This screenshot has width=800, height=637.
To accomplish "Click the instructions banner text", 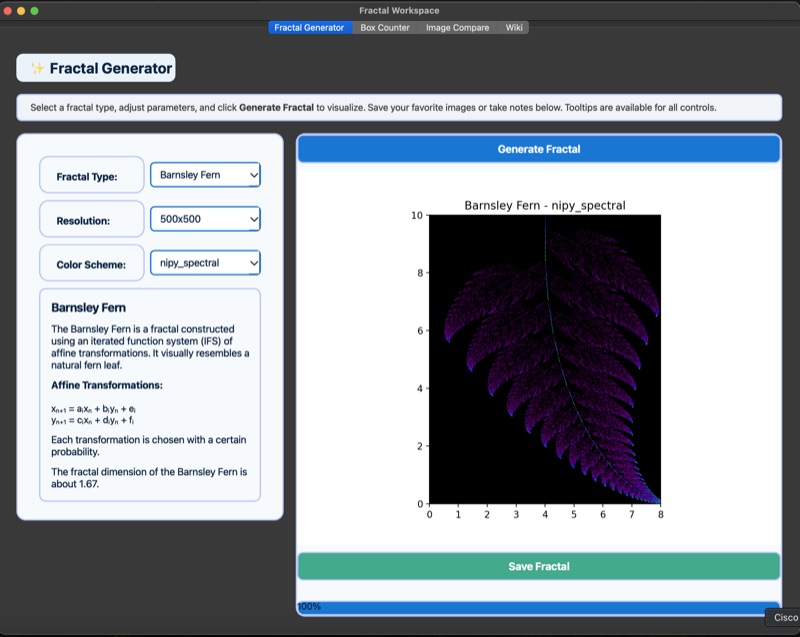I will click(373, 108).
